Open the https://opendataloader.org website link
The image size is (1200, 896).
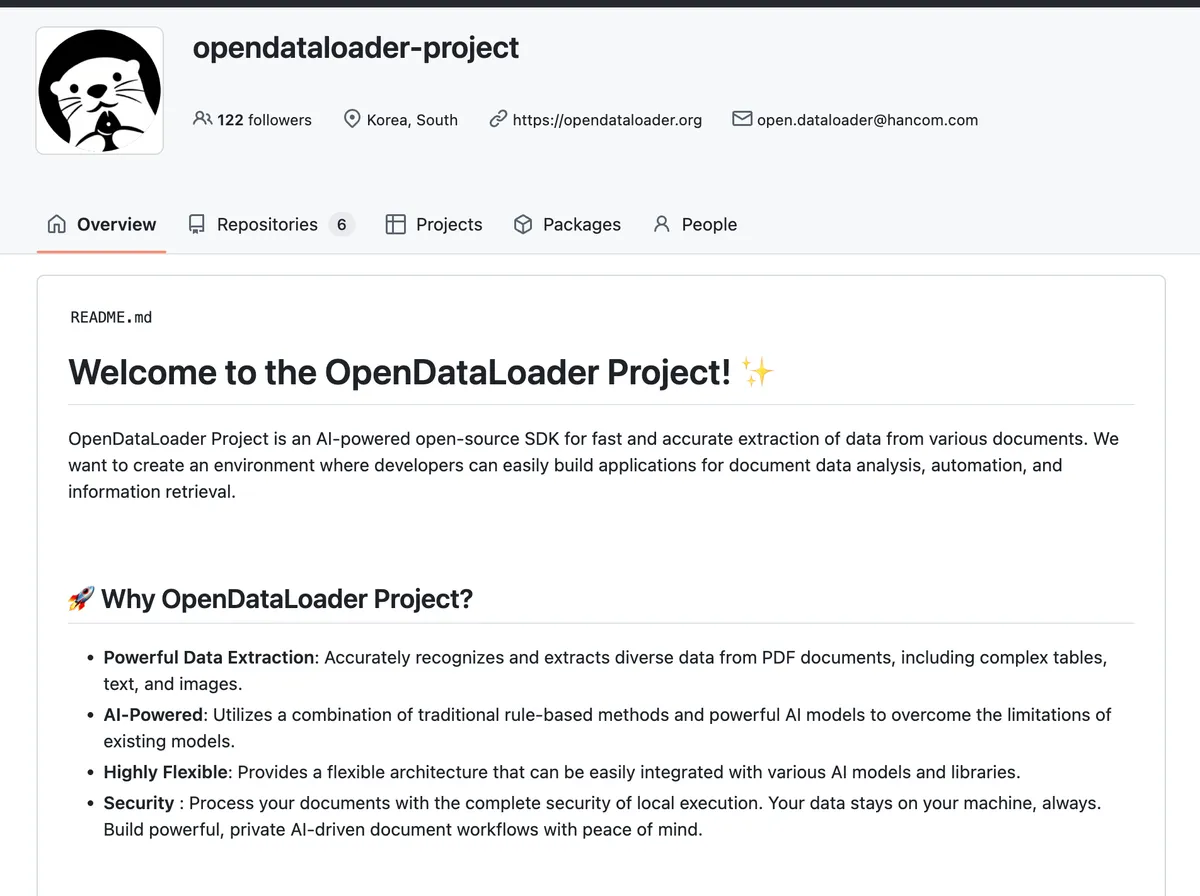(607, 119)
